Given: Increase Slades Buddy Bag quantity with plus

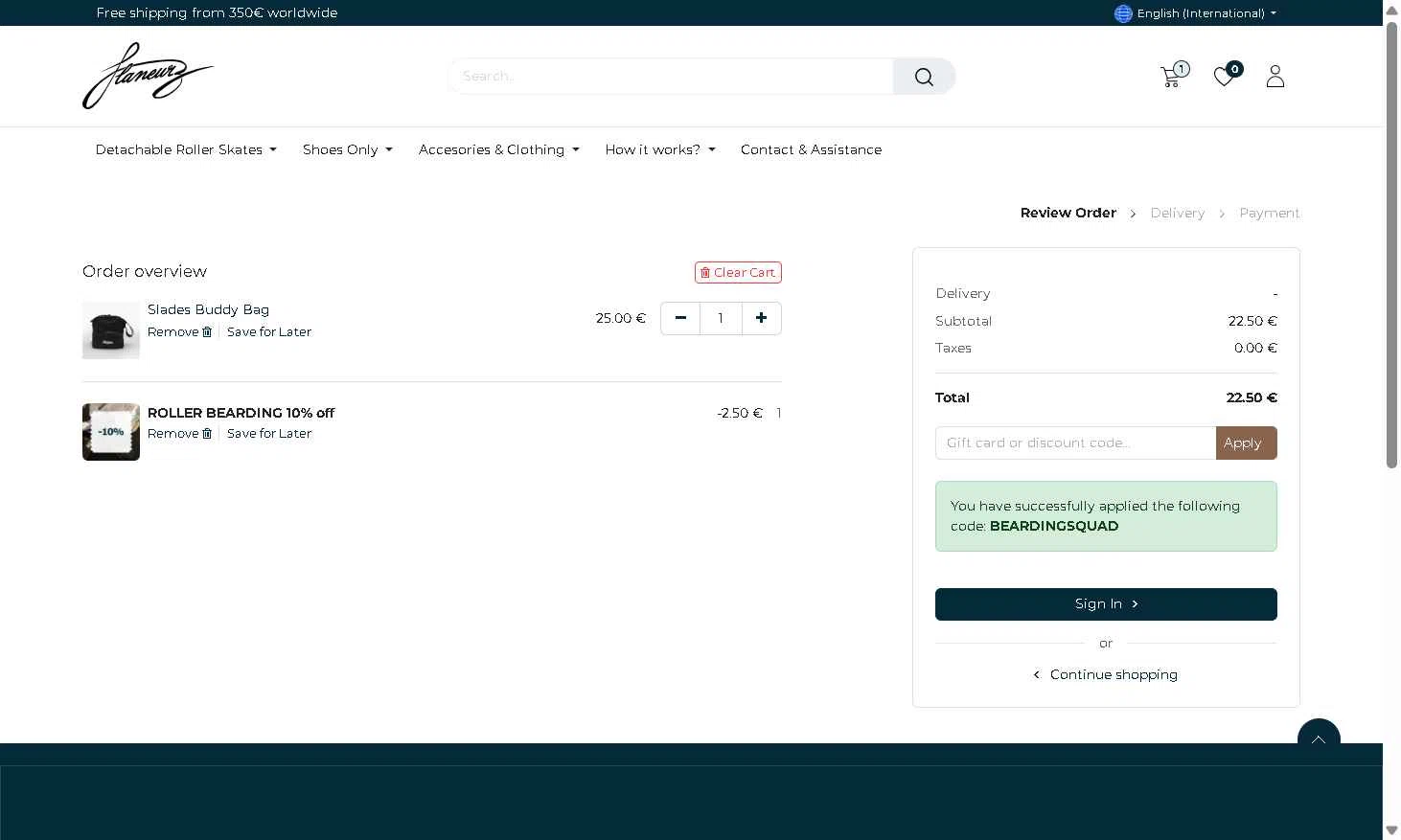Looking at the screenshot, I should click(x=761, y=318).
